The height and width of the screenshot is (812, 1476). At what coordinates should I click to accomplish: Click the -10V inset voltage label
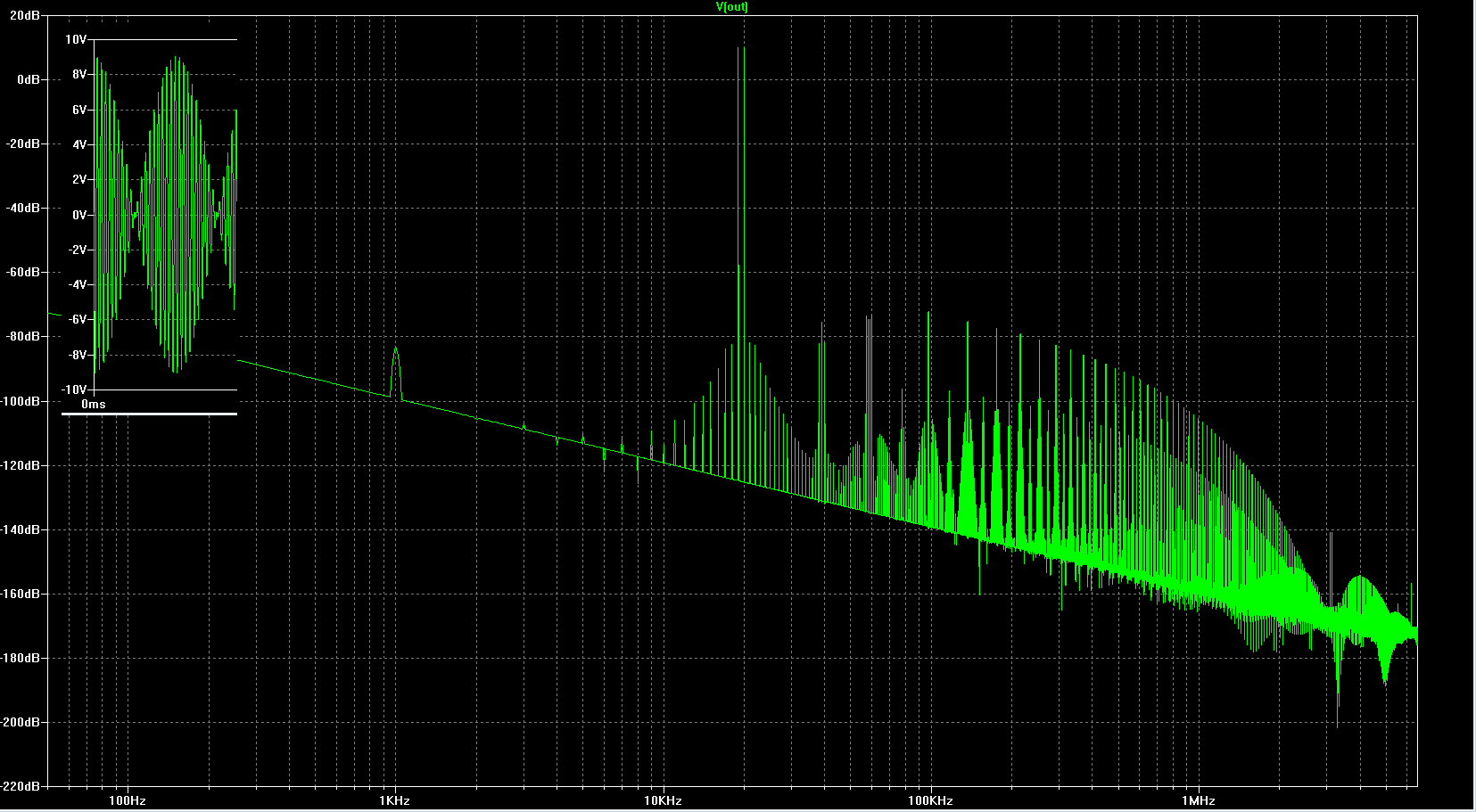click(74, 390)
